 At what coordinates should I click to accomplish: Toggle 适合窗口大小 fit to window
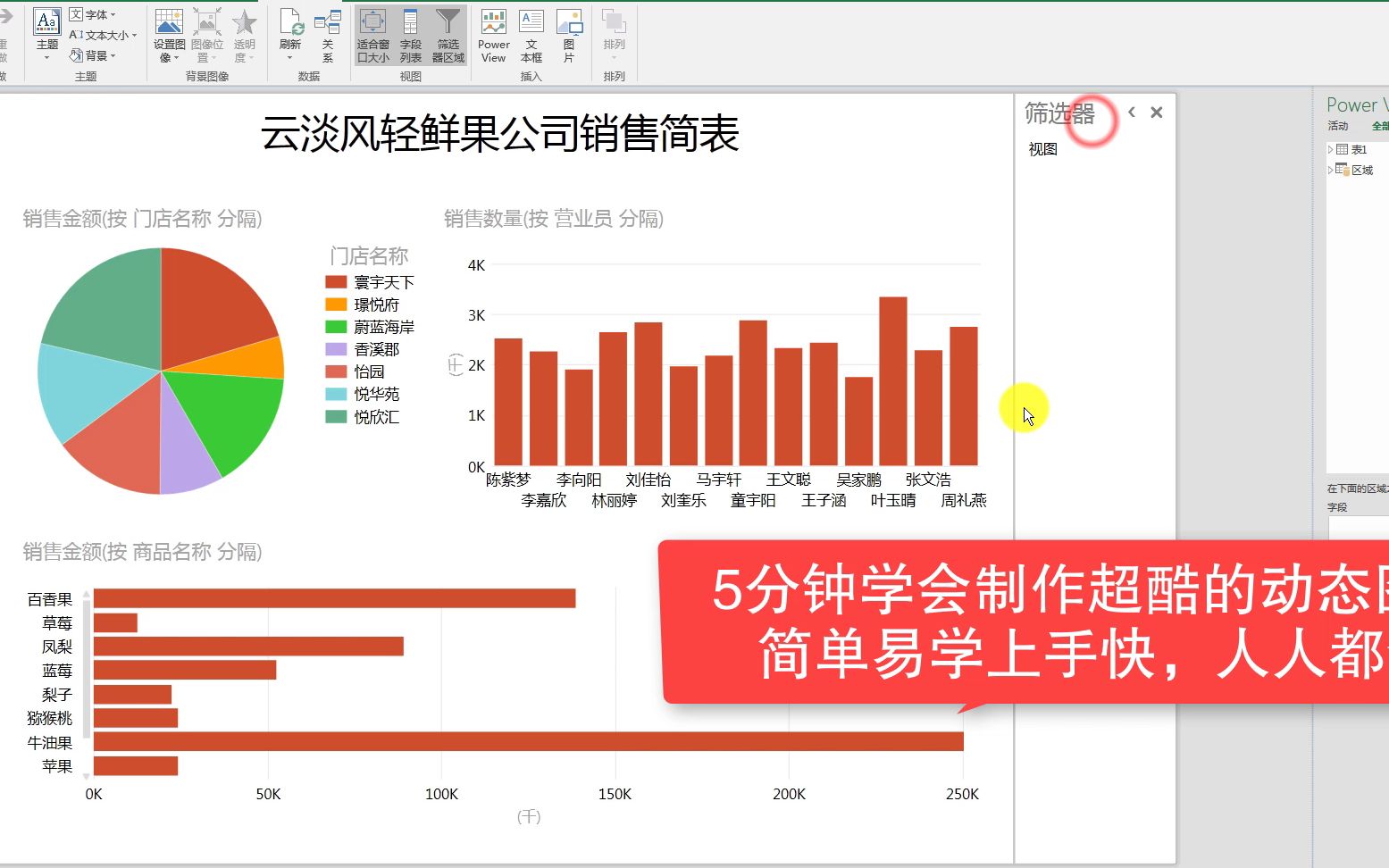[372, 36]
